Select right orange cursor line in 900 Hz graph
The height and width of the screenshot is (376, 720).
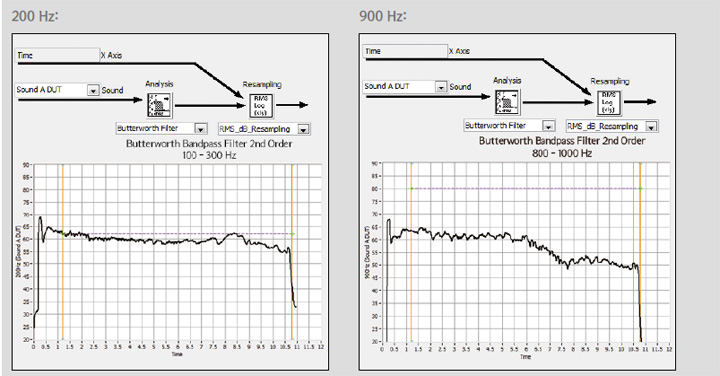[640, 252]
